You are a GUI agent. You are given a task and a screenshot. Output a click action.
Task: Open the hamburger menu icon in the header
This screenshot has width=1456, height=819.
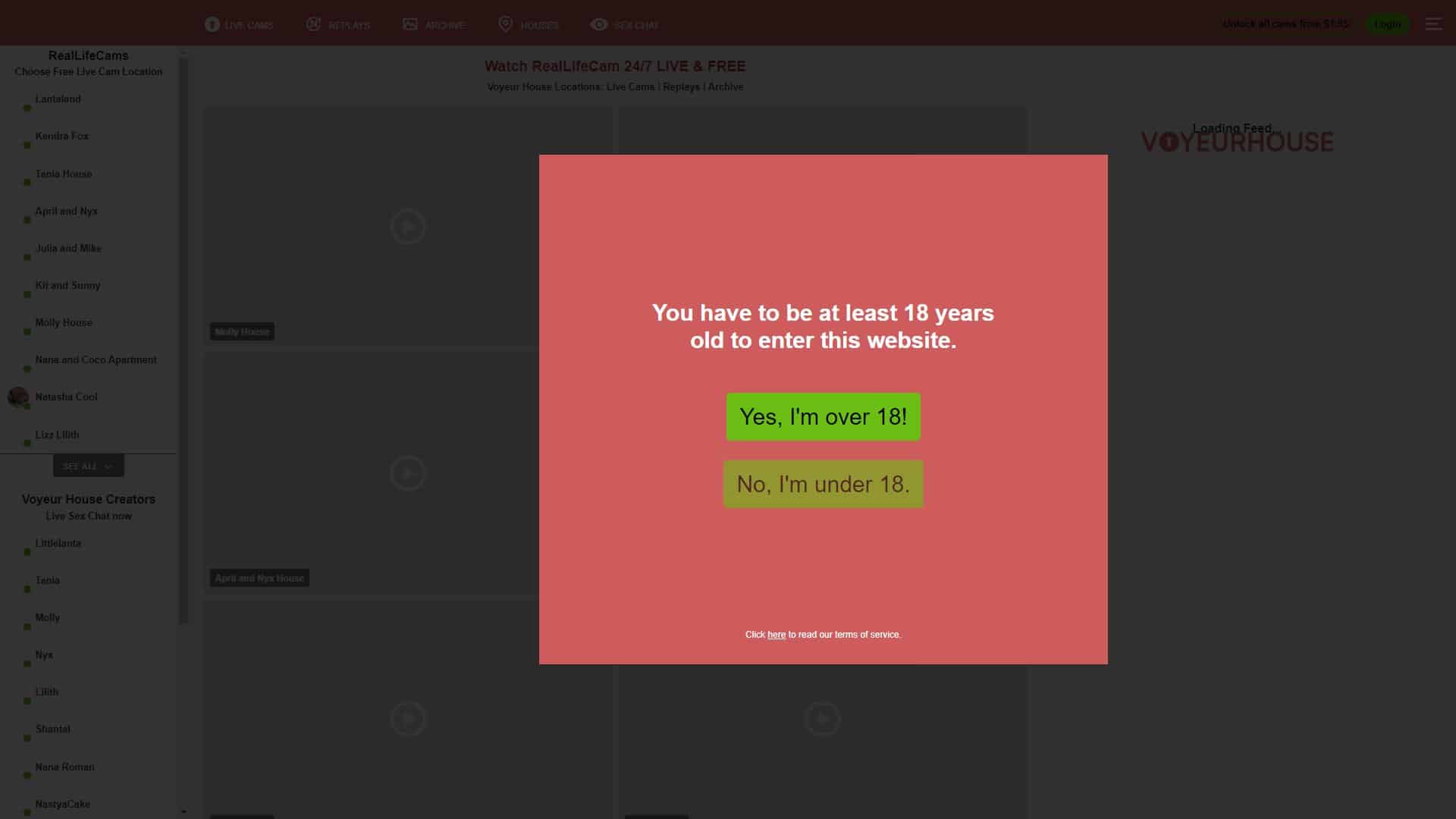point(1433,24)
